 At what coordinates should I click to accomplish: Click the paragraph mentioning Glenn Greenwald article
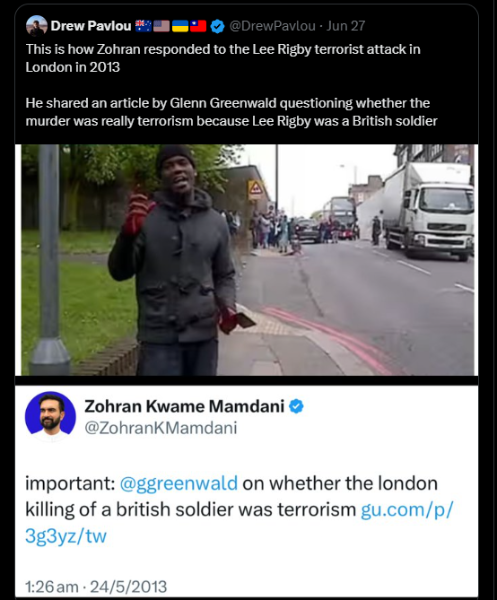click(x=231, y=112)
